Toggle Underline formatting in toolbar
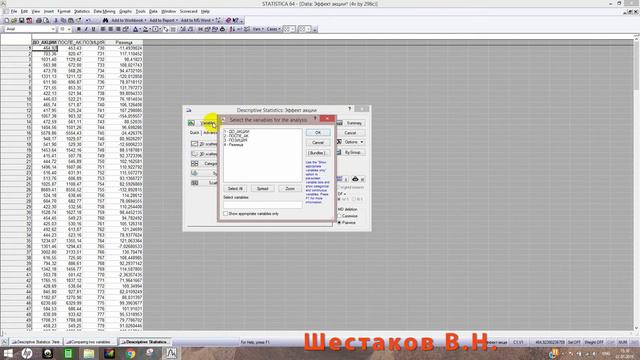 (x=93, y=29)
